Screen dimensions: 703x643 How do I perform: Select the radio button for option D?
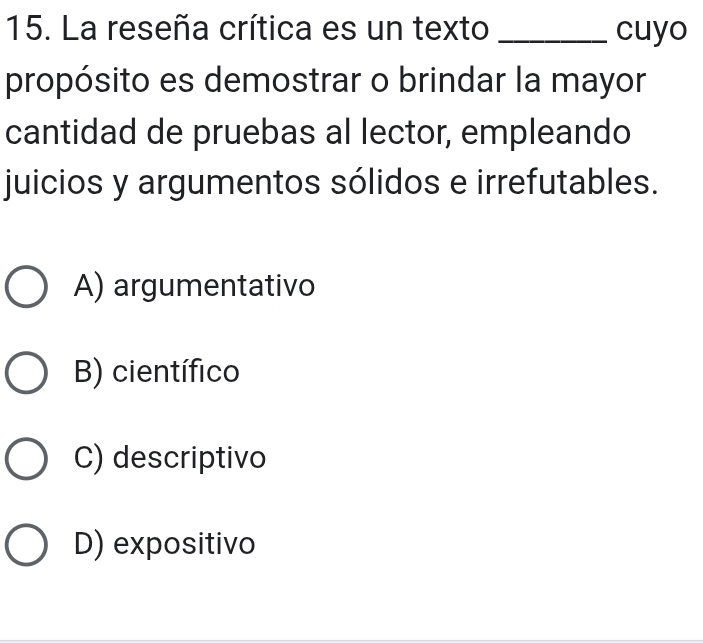coord(26,545)
